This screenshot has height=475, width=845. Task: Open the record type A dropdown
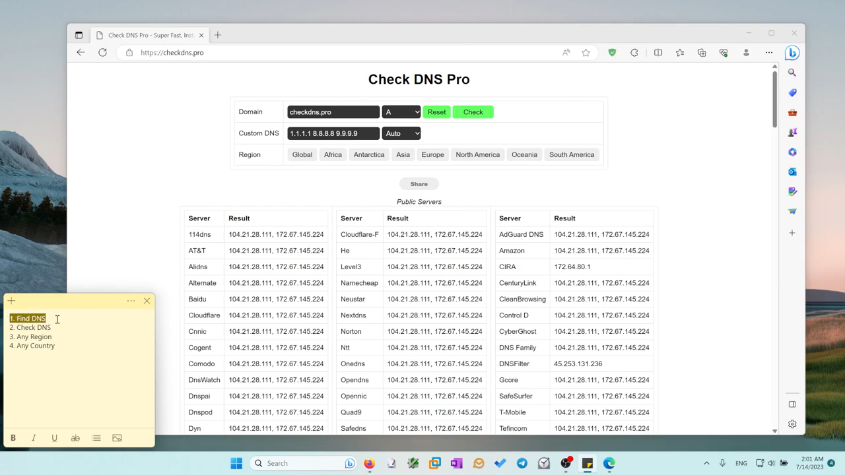[401, 112]
